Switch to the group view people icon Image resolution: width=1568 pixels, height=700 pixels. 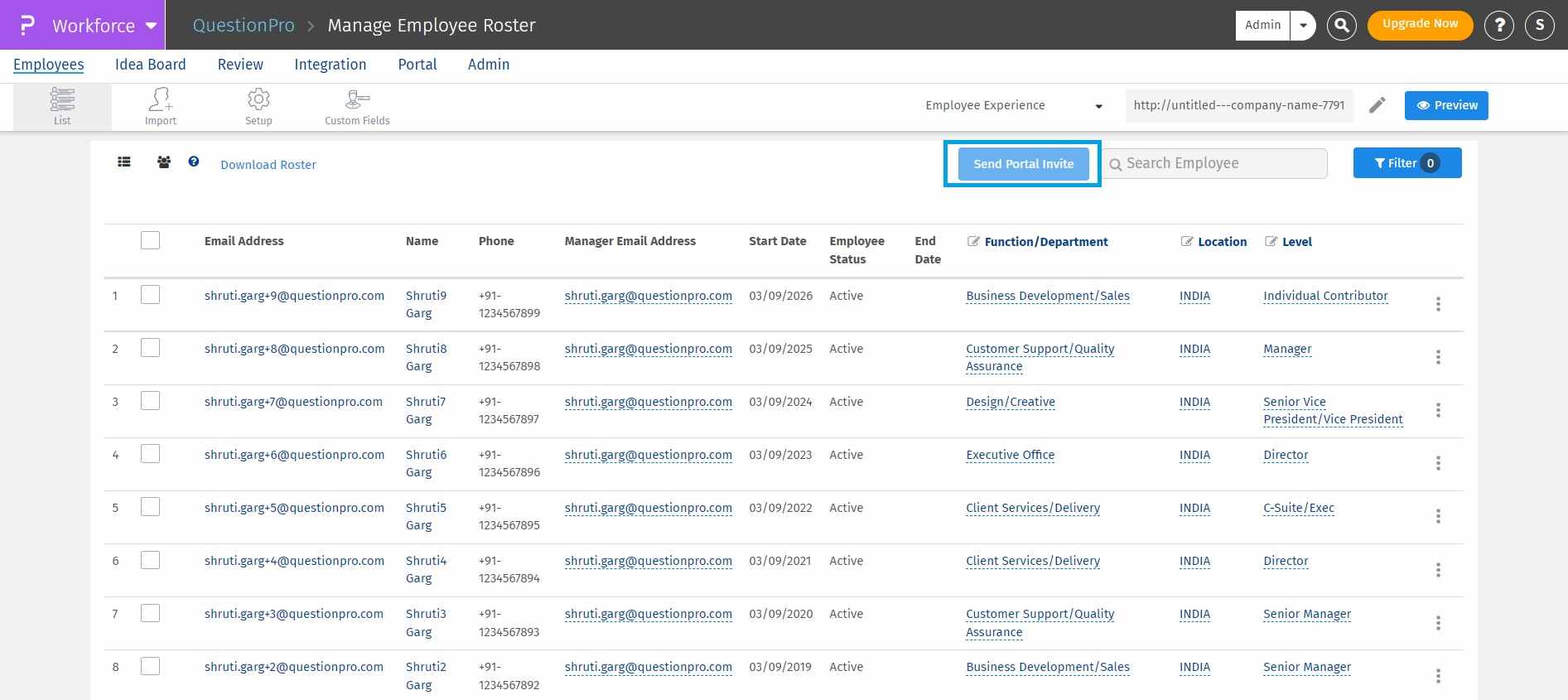(x=164, y=162)
